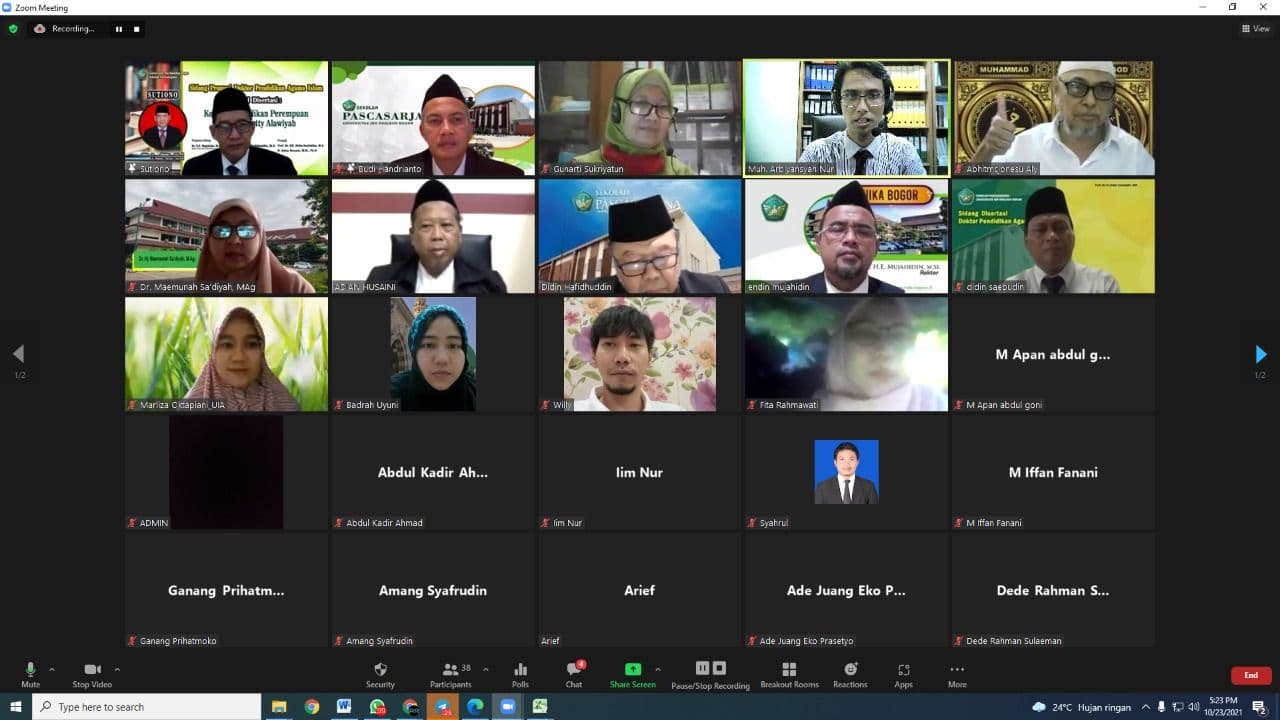Click the red End meeting button
Viewport: 1280px width, 720px height.
coord(1251,675)
